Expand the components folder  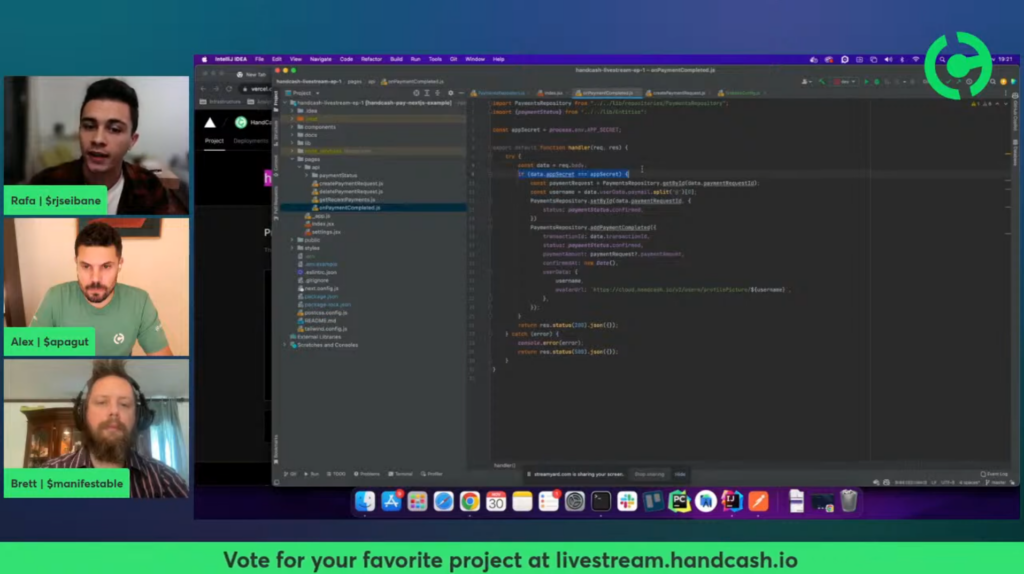click(293, 127)
